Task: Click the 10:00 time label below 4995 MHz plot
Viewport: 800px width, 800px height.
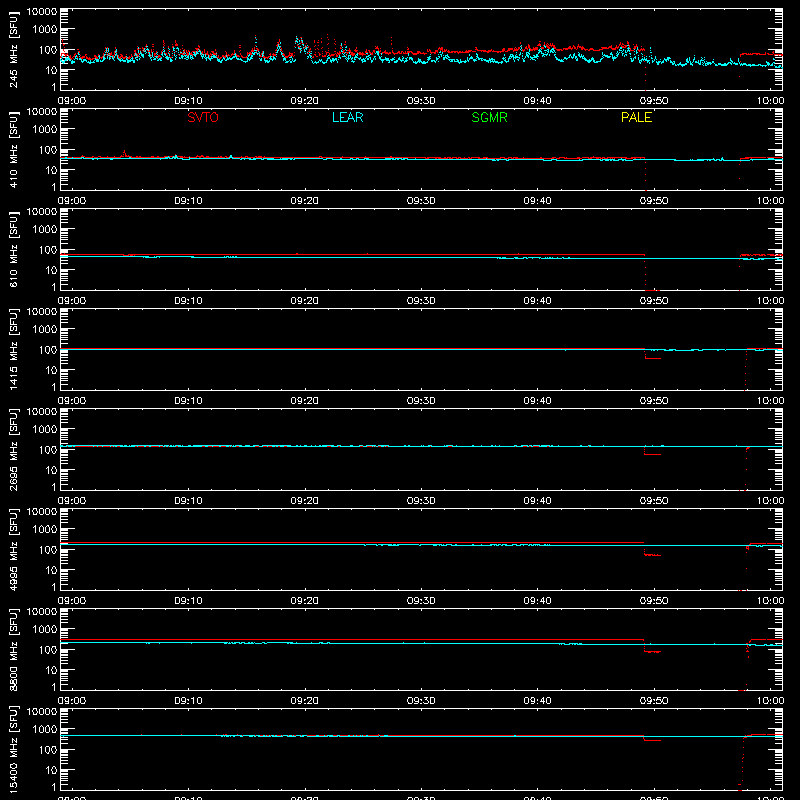Action: pyautogui.click(x=770, y=601)
